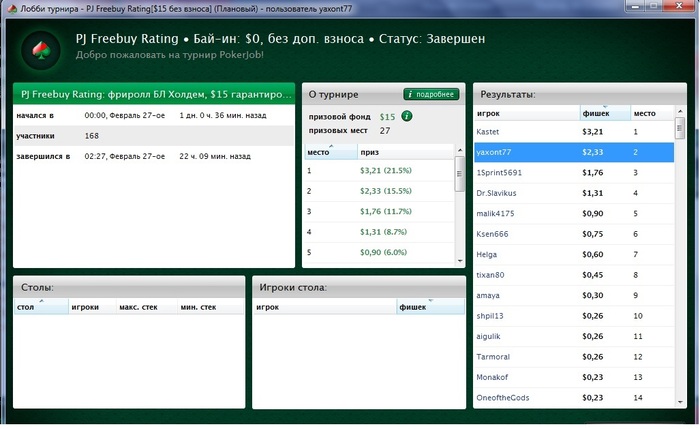This screenshot has width=700, height=429.
Task: Select player Helga in results
Action: 574,254
